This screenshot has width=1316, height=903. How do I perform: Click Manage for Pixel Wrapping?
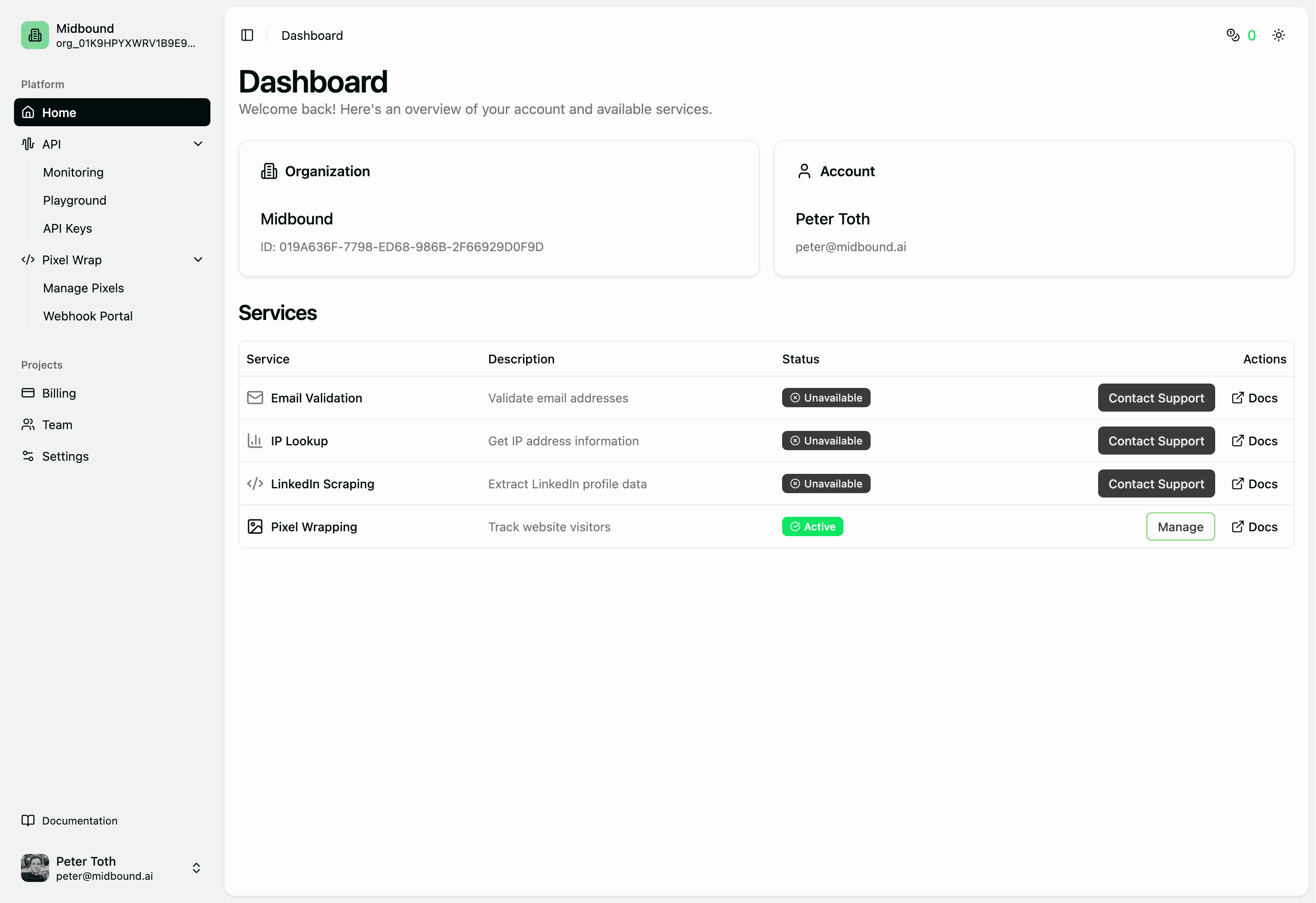tap(1180, 526)
